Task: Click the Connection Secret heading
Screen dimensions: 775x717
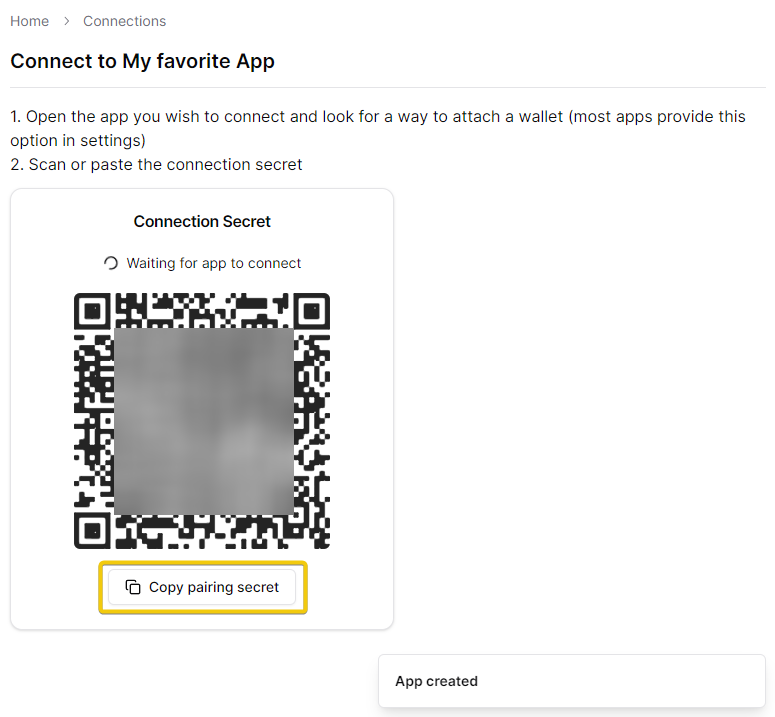Action: click(202, 221)
